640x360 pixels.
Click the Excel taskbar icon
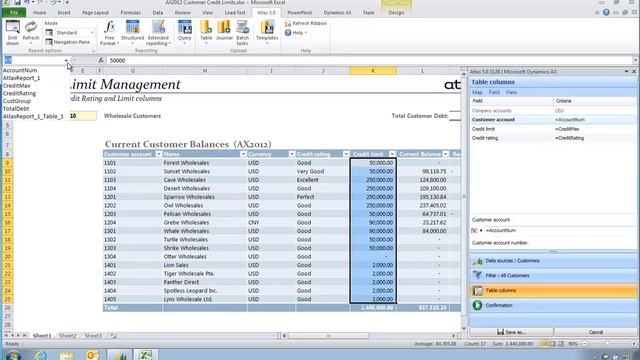click(x=145, y=355)
